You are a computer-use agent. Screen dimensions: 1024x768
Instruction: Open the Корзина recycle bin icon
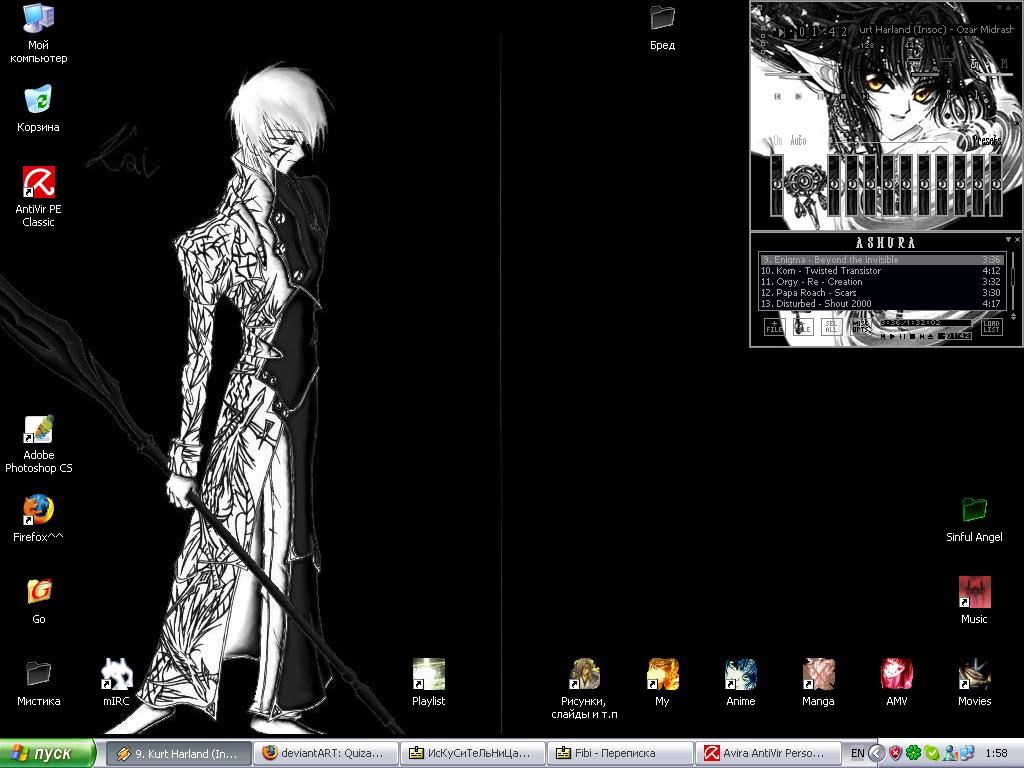tap(38, 108)
